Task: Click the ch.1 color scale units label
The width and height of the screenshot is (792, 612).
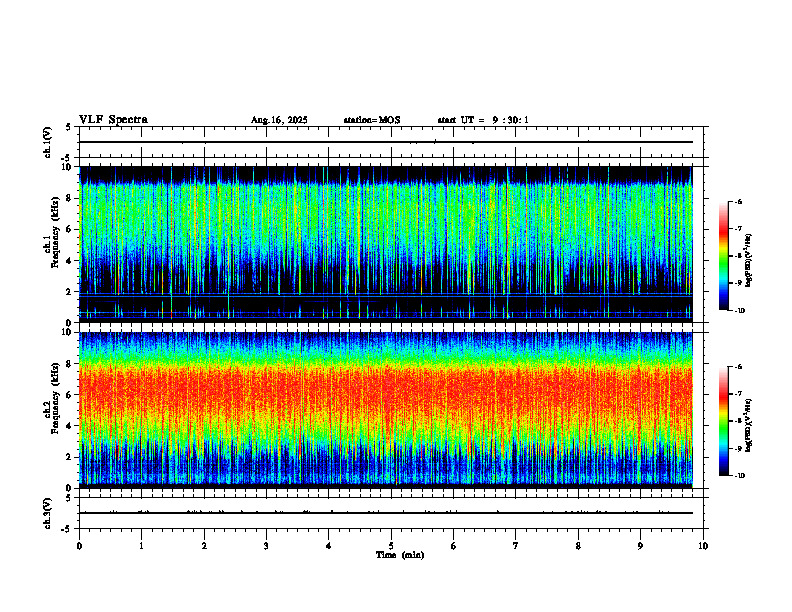Action: 749,261
